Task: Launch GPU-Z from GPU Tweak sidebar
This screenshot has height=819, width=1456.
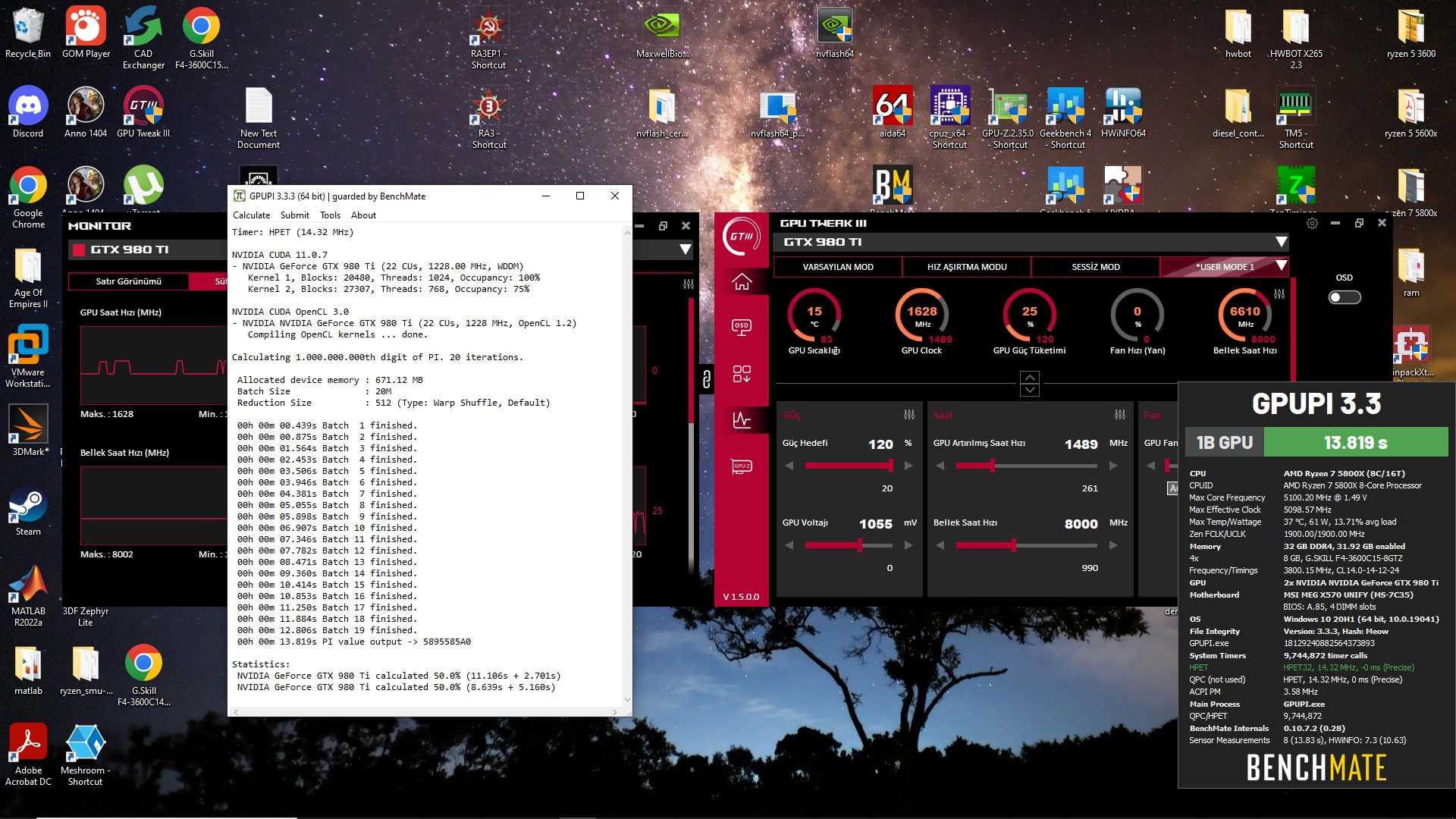Action: coord(742,466)
